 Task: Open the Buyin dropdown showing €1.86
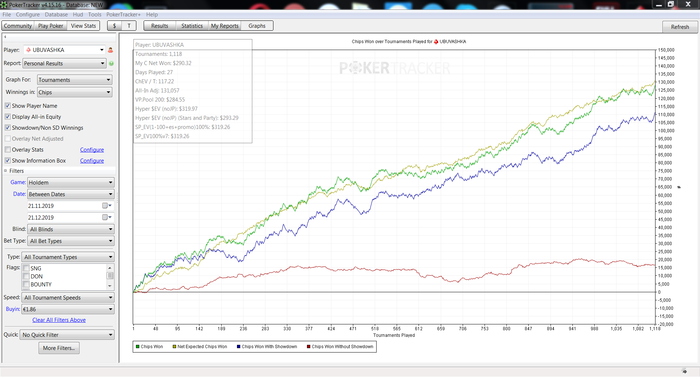click(68, 309)
